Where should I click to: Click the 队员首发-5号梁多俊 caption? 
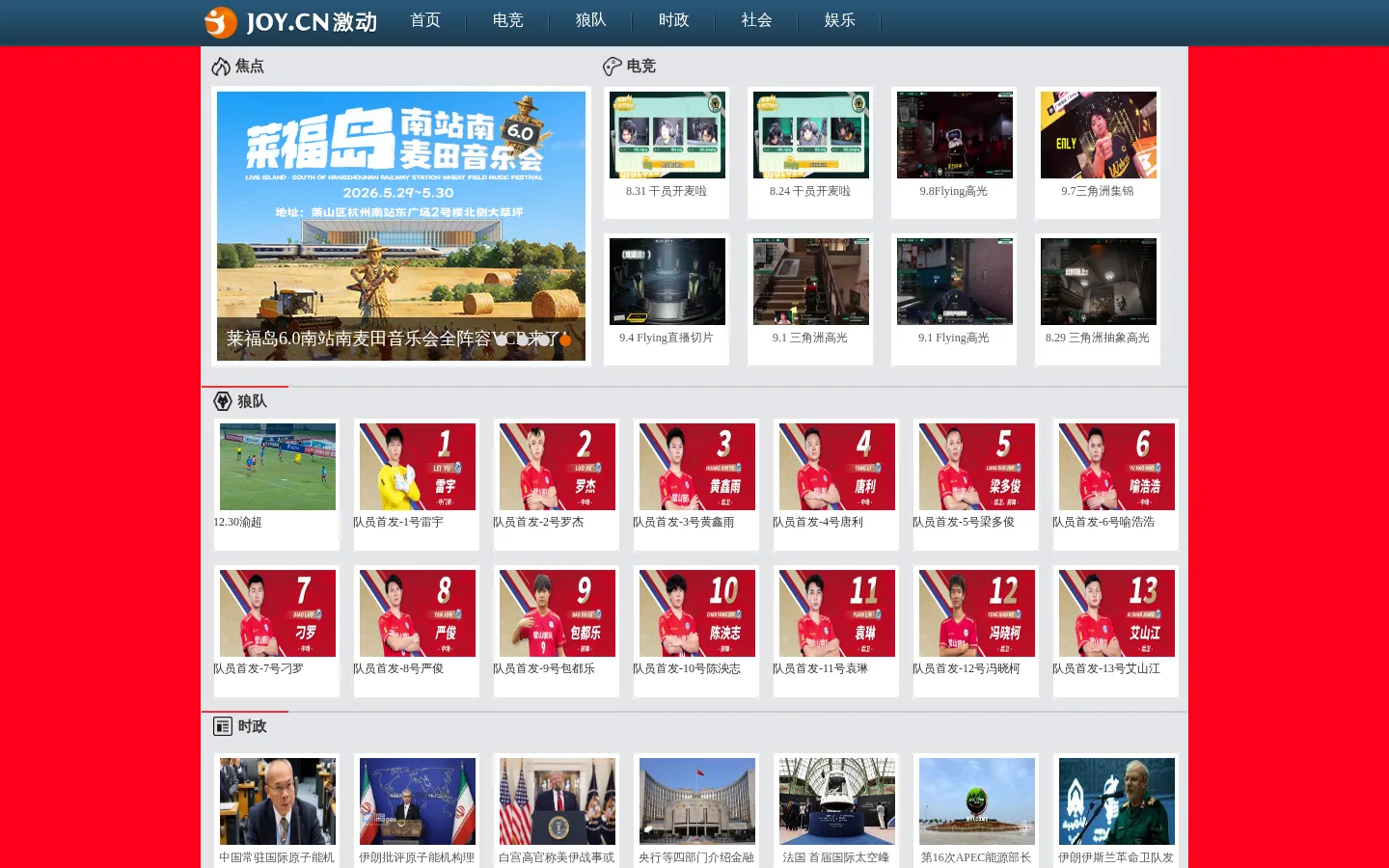pyautogui.click(x=964, y=522)
